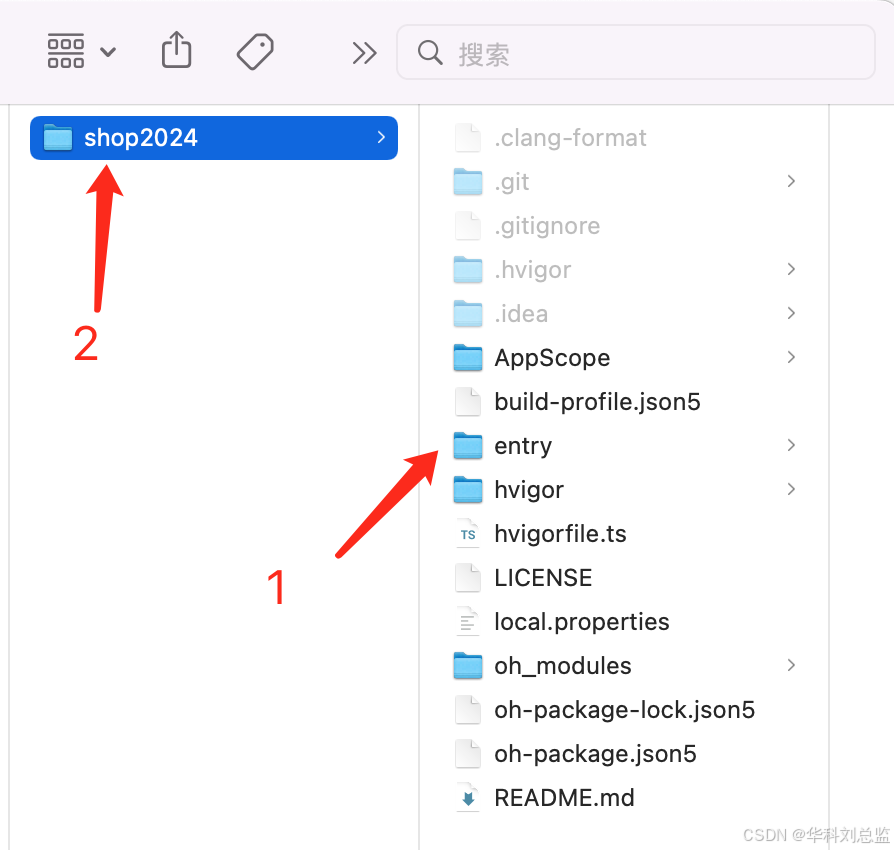894x850 pixels.
Task: Select the hvigorfile.ts TypeScript file icon
Action: click(x=468, y=534)
